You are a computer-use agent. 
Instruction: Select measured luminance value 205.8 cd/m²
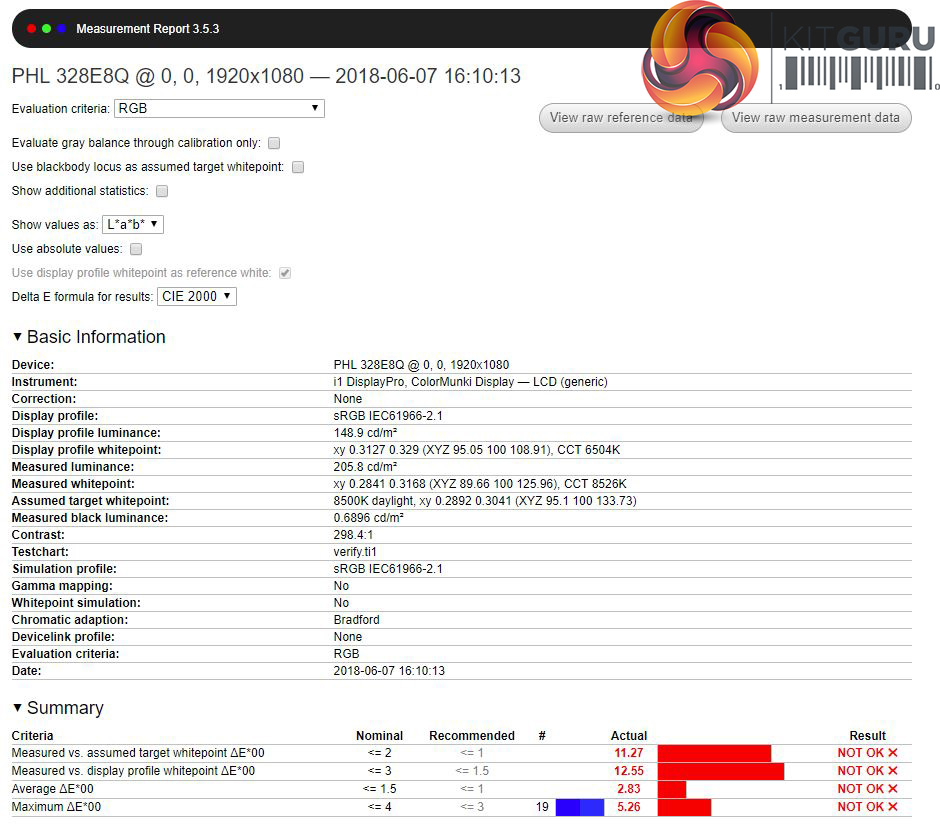(x=365, y=467)
